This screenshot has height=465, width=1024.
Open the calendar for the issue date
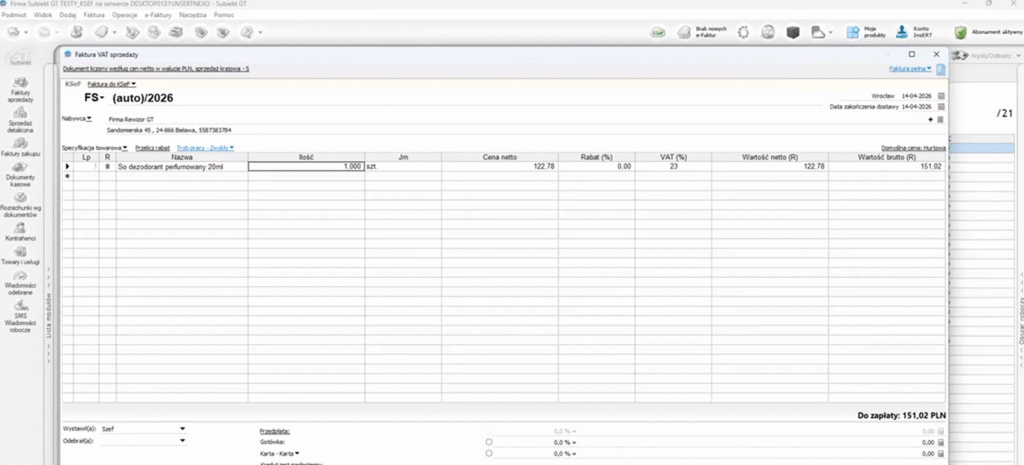941,95
